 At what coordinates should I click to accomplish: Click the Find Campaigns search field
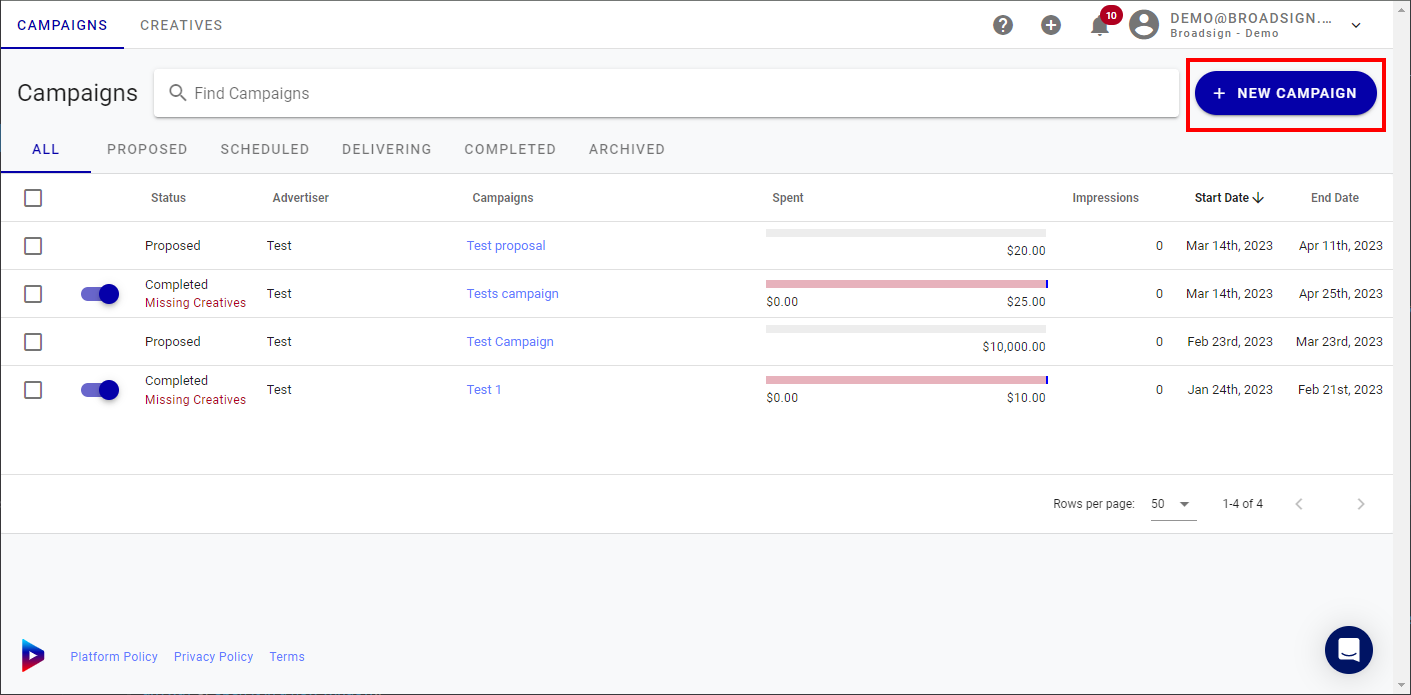click(x=680, y=93)
